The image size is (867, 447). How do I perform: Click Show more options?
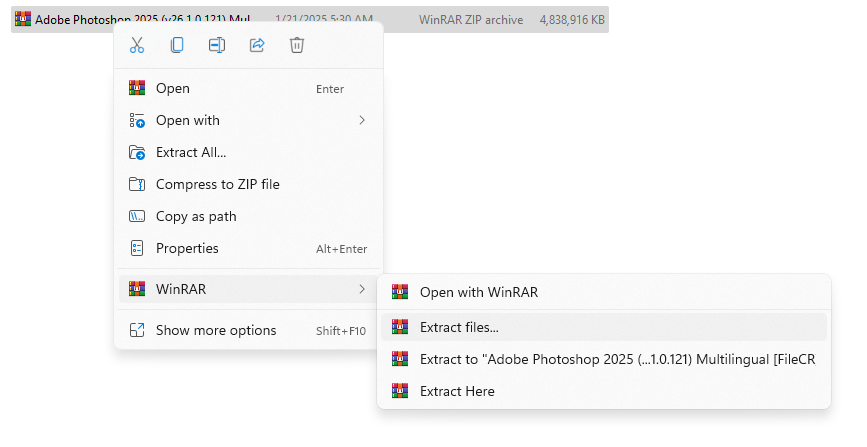click(x=216, y=330)
